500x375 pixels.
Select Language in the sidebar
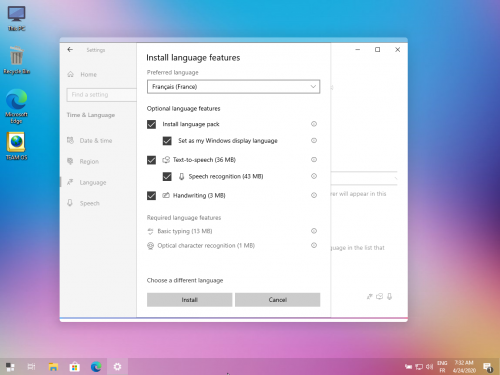pos(93,183)
